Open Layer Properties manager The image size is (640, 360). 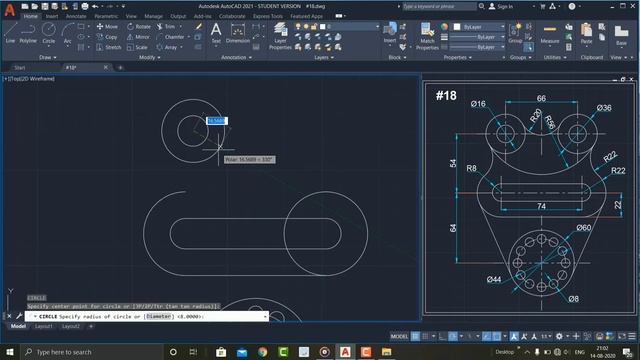280,36
